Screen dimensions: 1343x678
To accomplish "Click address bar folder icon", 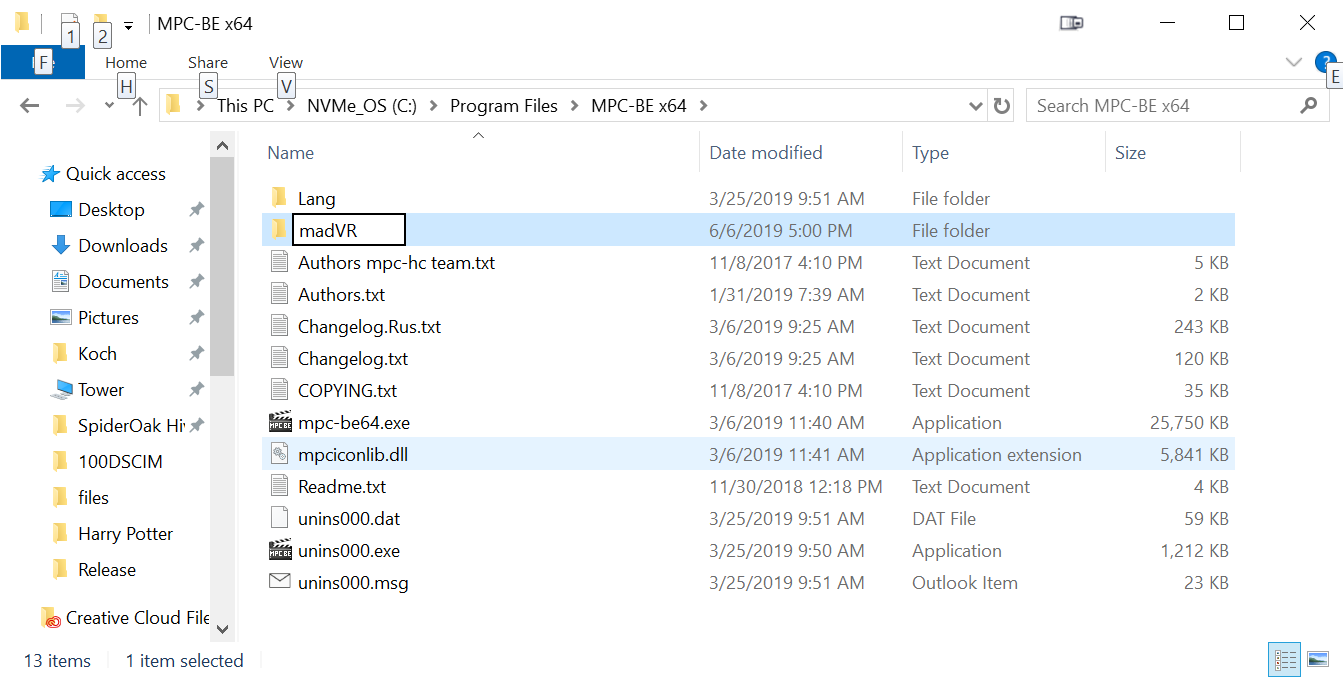I will click(174, 105).
